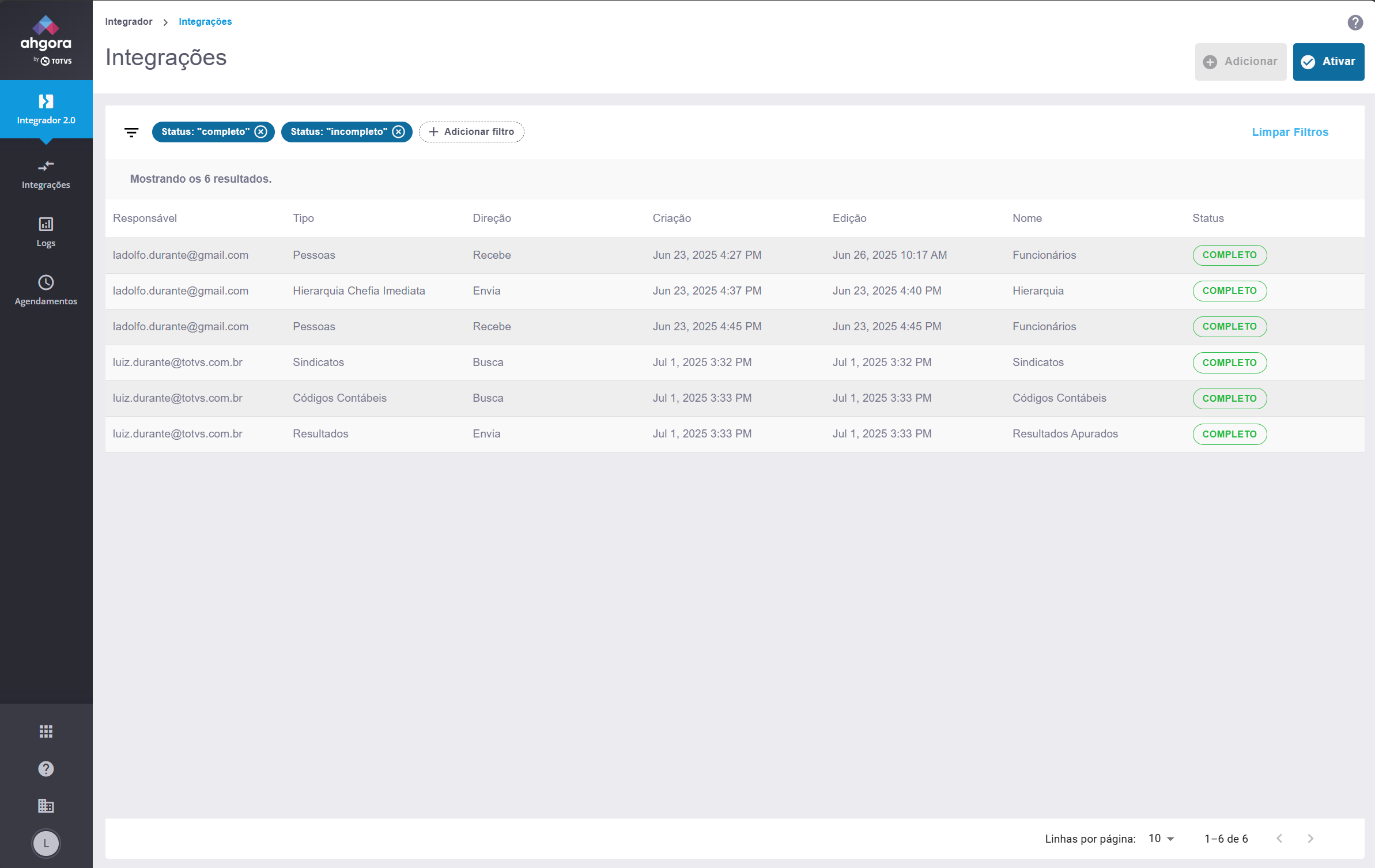Go to Integrações in sidebar
This screenshot has height=868, width=1375.
click(46, 174)
